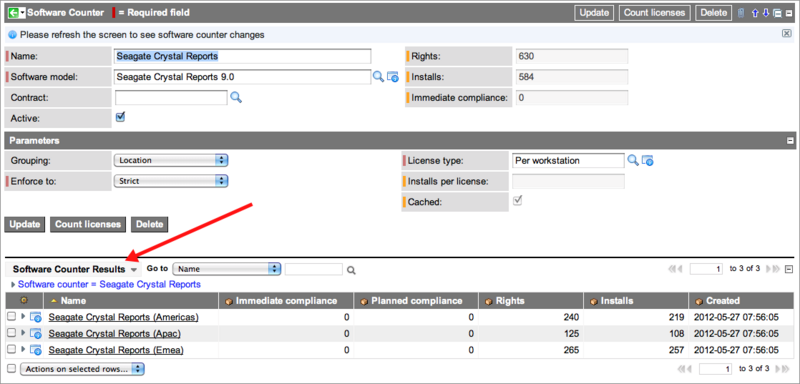Open the attachments paperclip icon
The height and width of the screenshot is (384, 800).
click(741, 13)
